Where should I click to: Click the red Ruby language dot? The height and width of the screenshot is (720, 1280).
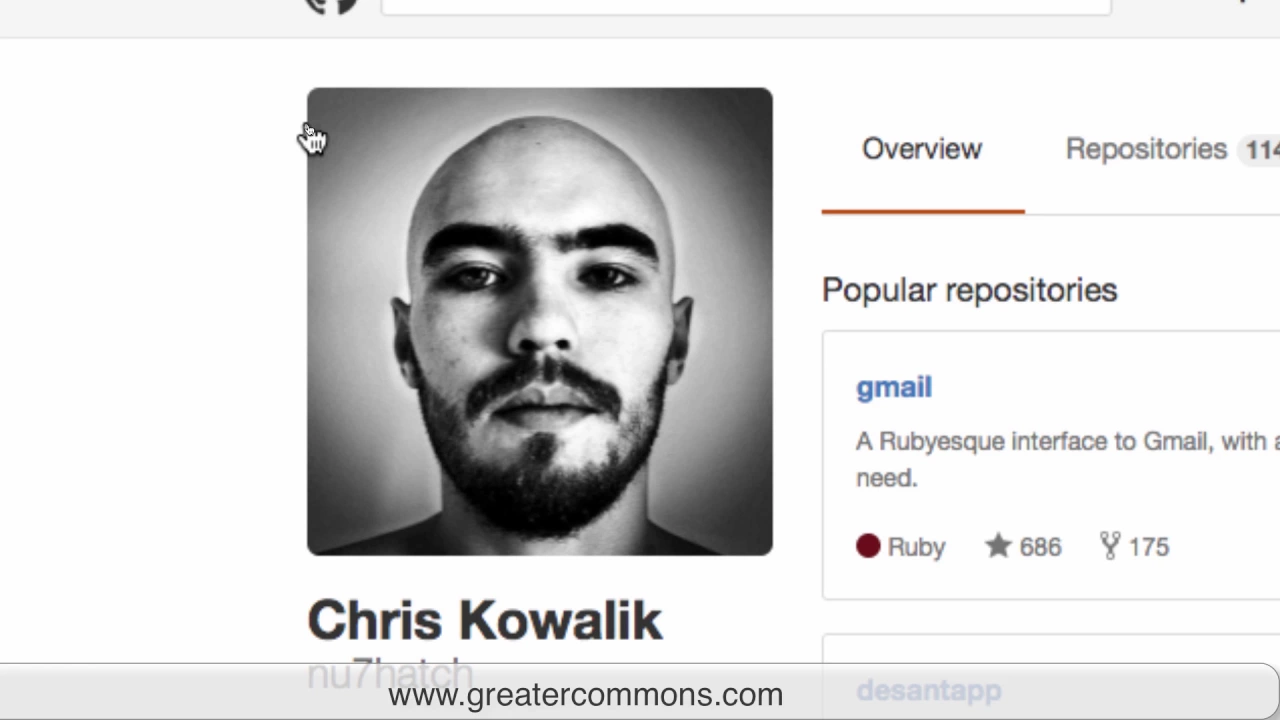pyautogui.click(x=868, y=546)
